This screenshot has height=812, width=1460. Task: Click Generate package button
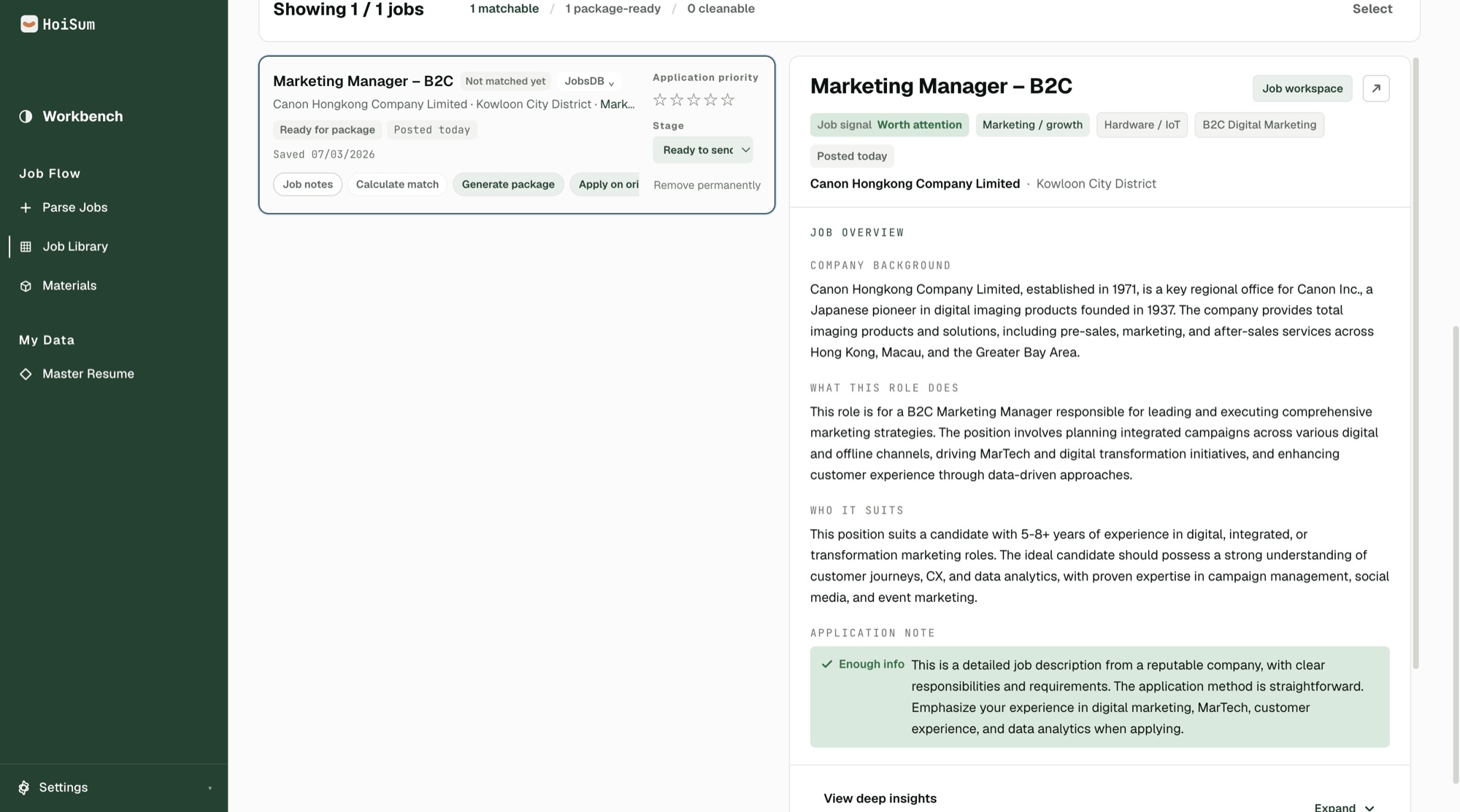coord(508,185)
